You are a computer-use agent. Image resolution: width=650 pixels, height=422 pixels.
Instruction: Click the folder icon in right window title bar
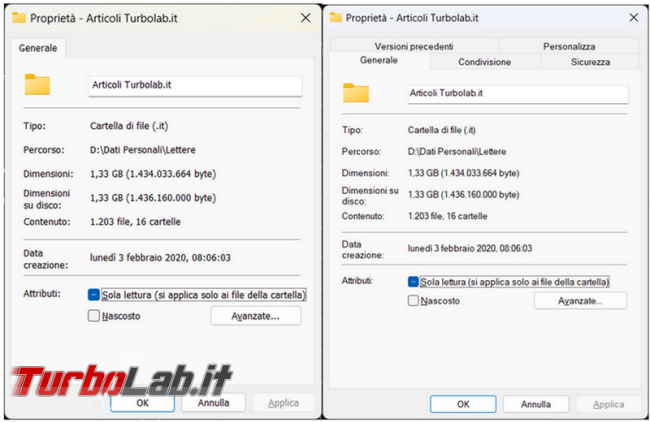[335, 17]
